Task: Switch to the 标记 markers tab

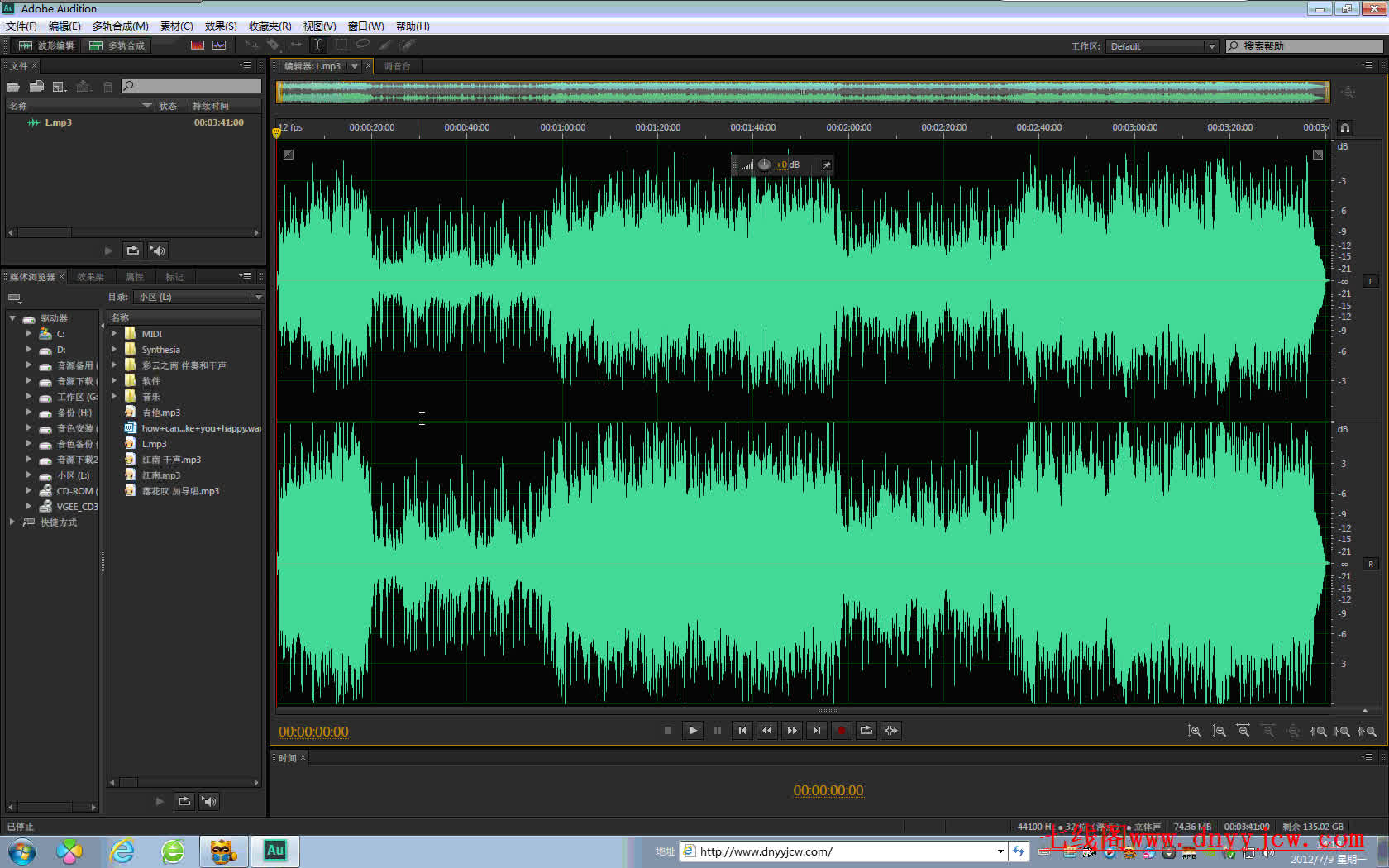Action: point(174,277)
